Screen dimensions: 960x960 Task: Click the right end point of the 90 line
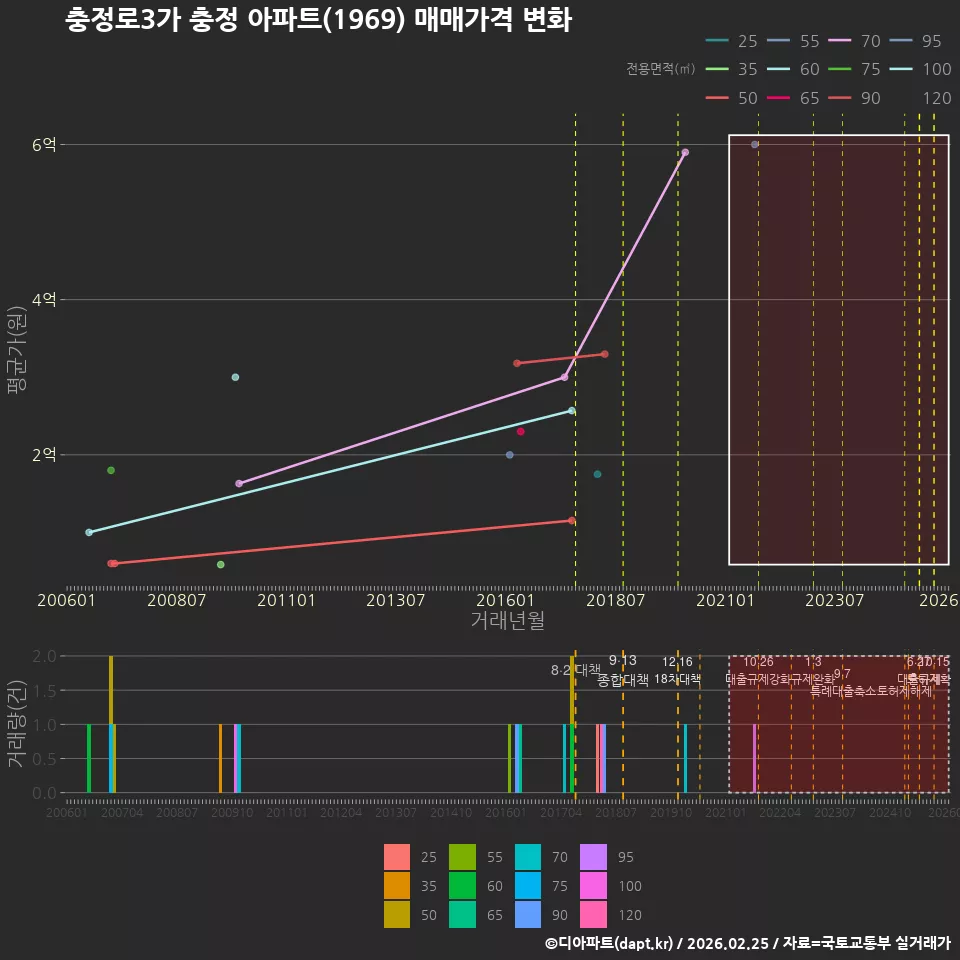pos(605,354)
